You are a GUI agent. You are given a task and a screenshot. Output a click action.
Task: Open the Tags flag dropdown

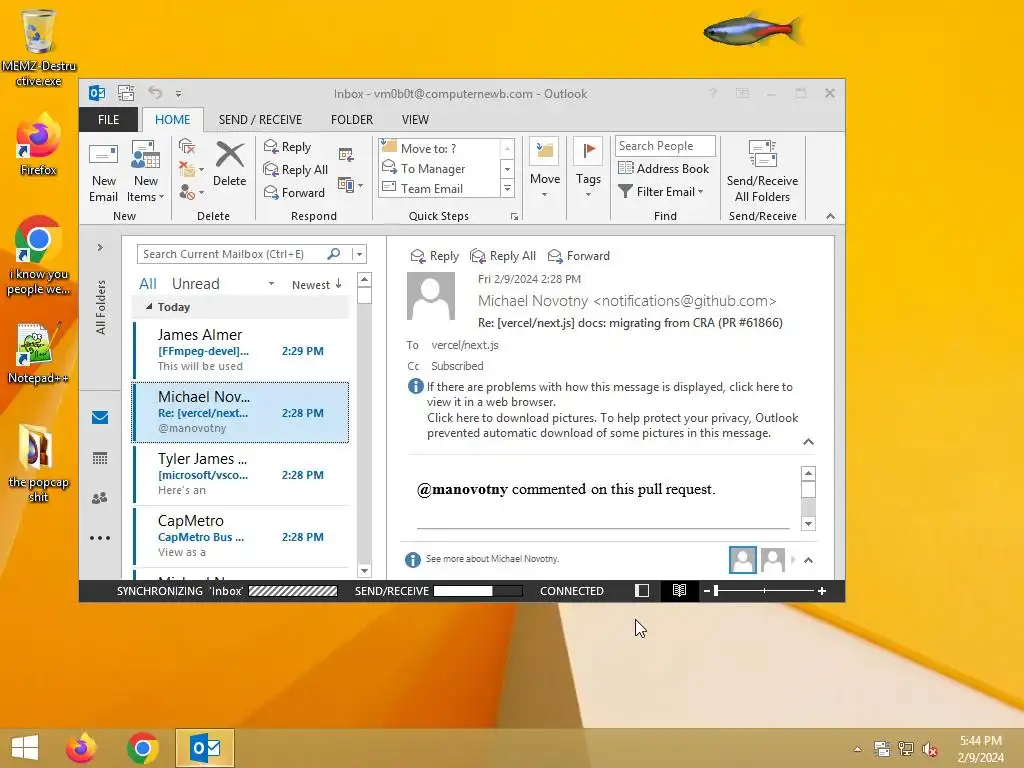click(588, 168)
